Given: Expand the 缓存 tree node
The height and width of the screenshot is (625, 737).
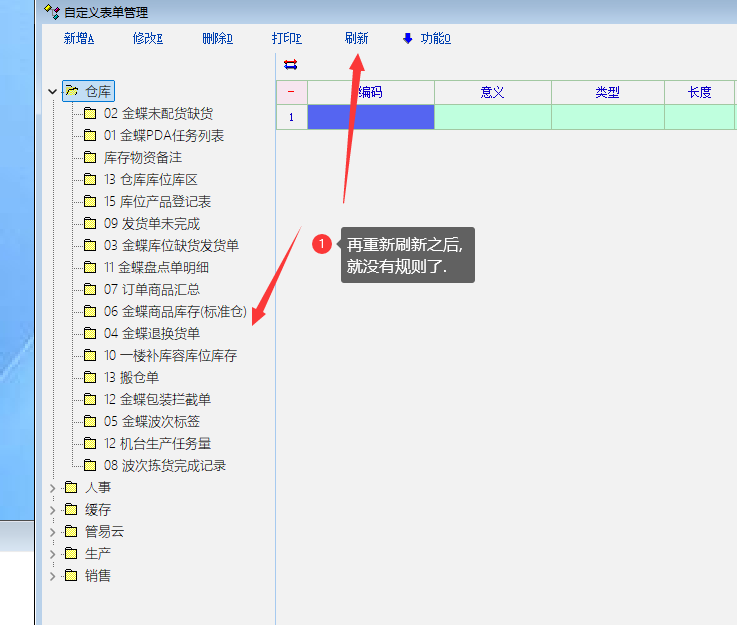Looking at the screenshot, I should [52, 510].
